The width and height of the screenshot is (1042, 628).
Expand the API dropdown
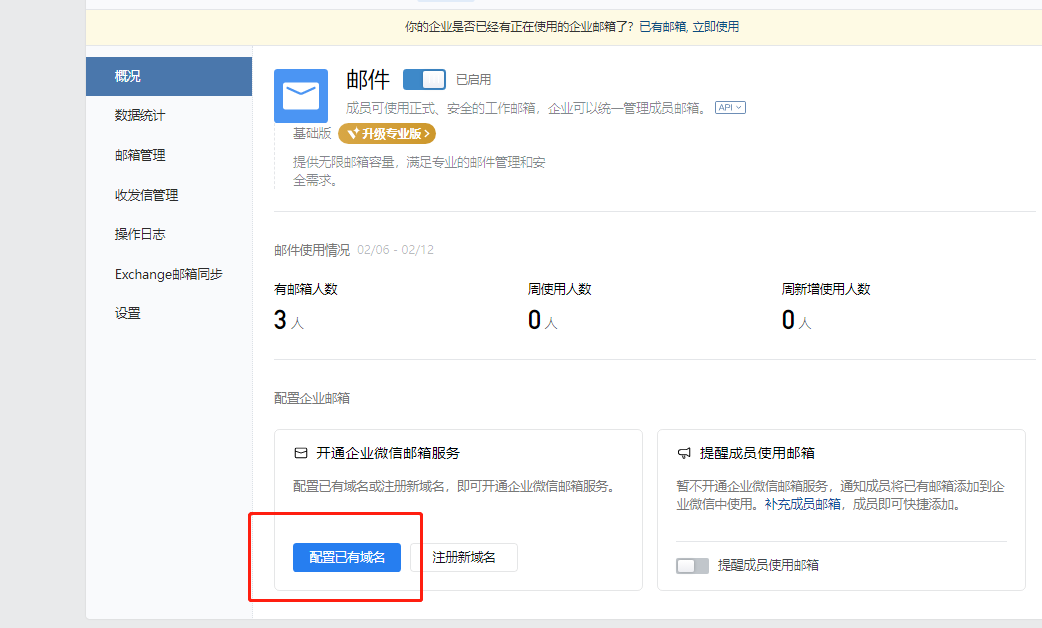coord(728,106)
